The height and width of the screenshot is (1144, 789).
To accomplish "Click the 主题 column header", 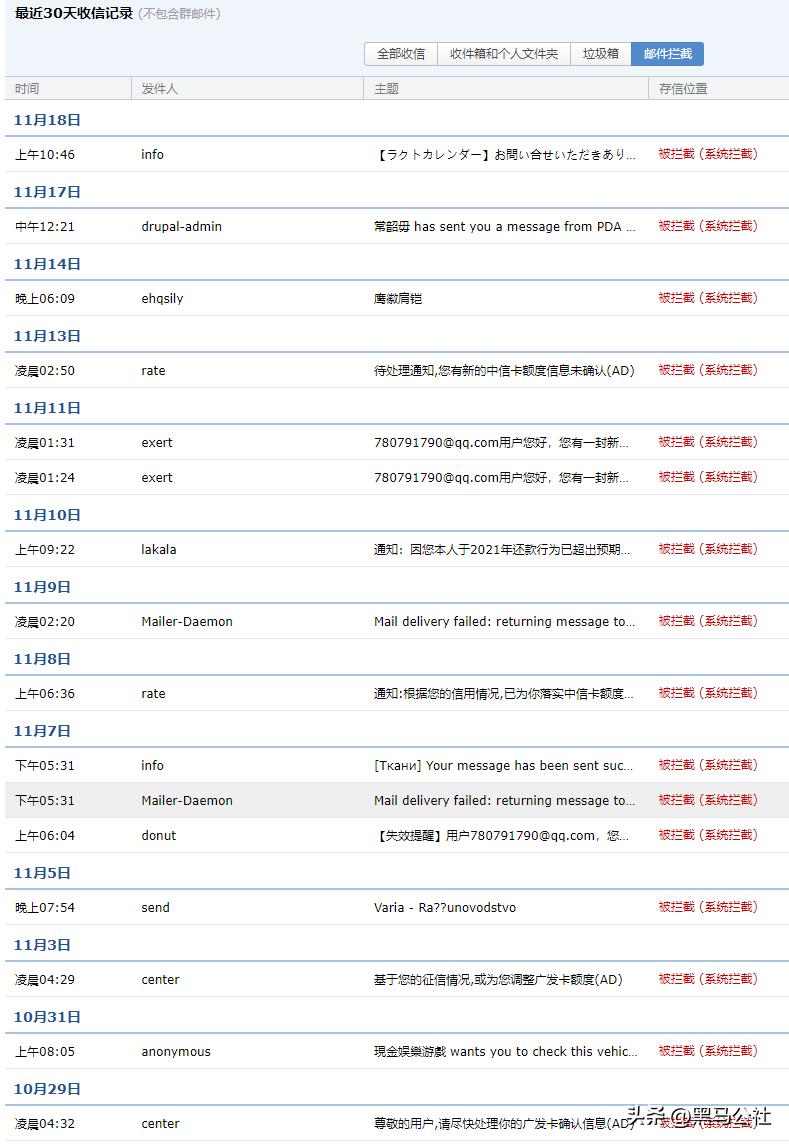I will (386, 88).
